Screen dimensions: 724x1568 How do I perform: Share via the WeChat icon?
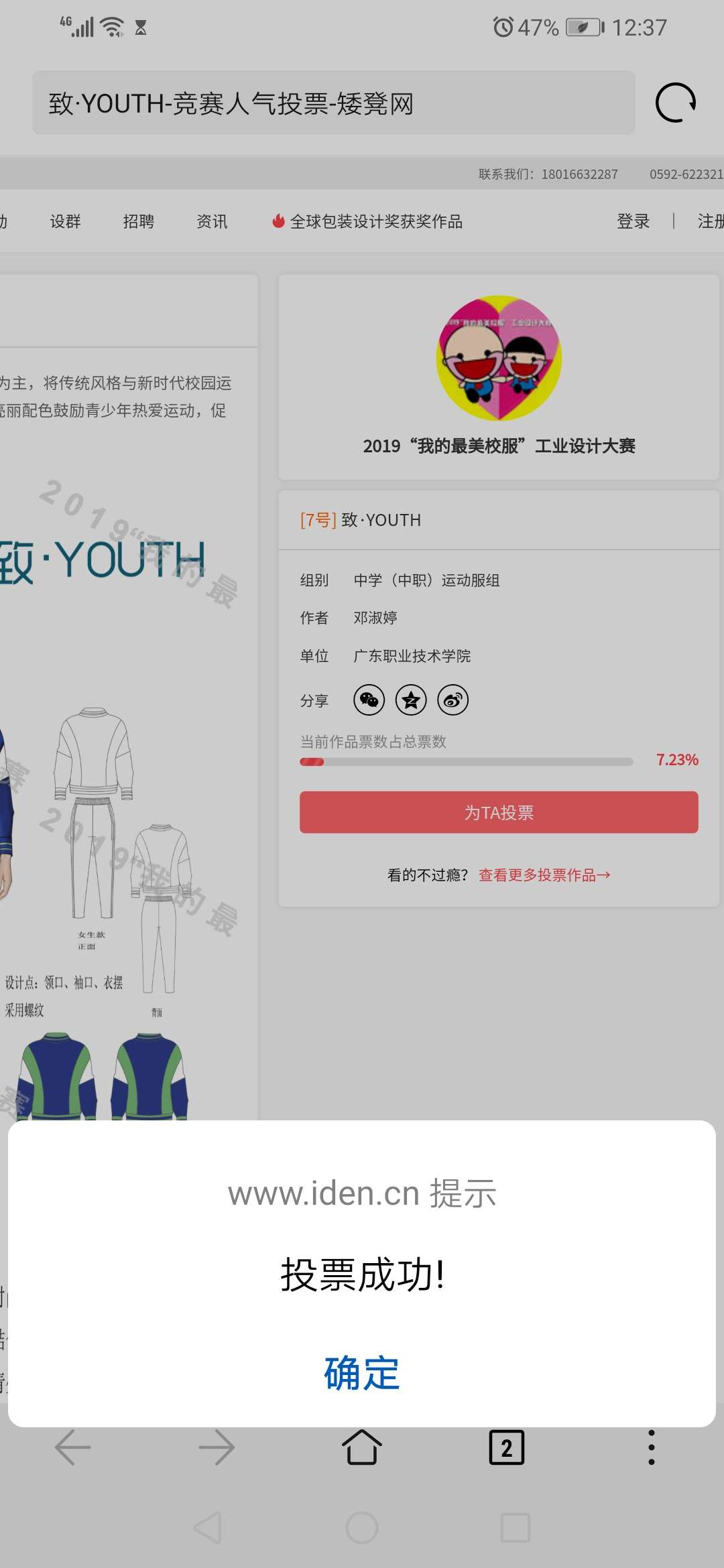pos(369,700)
